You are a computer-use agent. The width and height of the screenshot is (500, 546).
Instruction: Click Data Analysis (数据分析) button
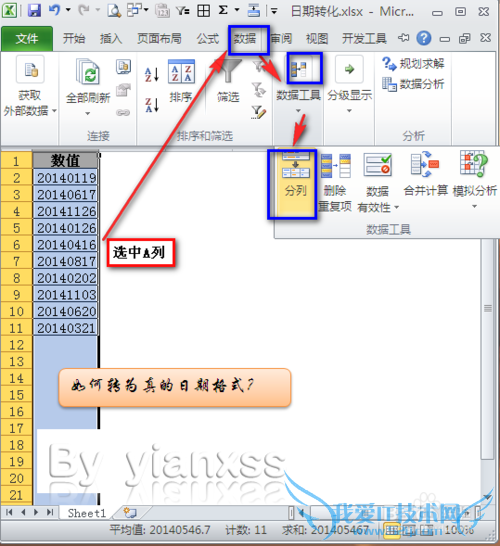coord(413,84)
